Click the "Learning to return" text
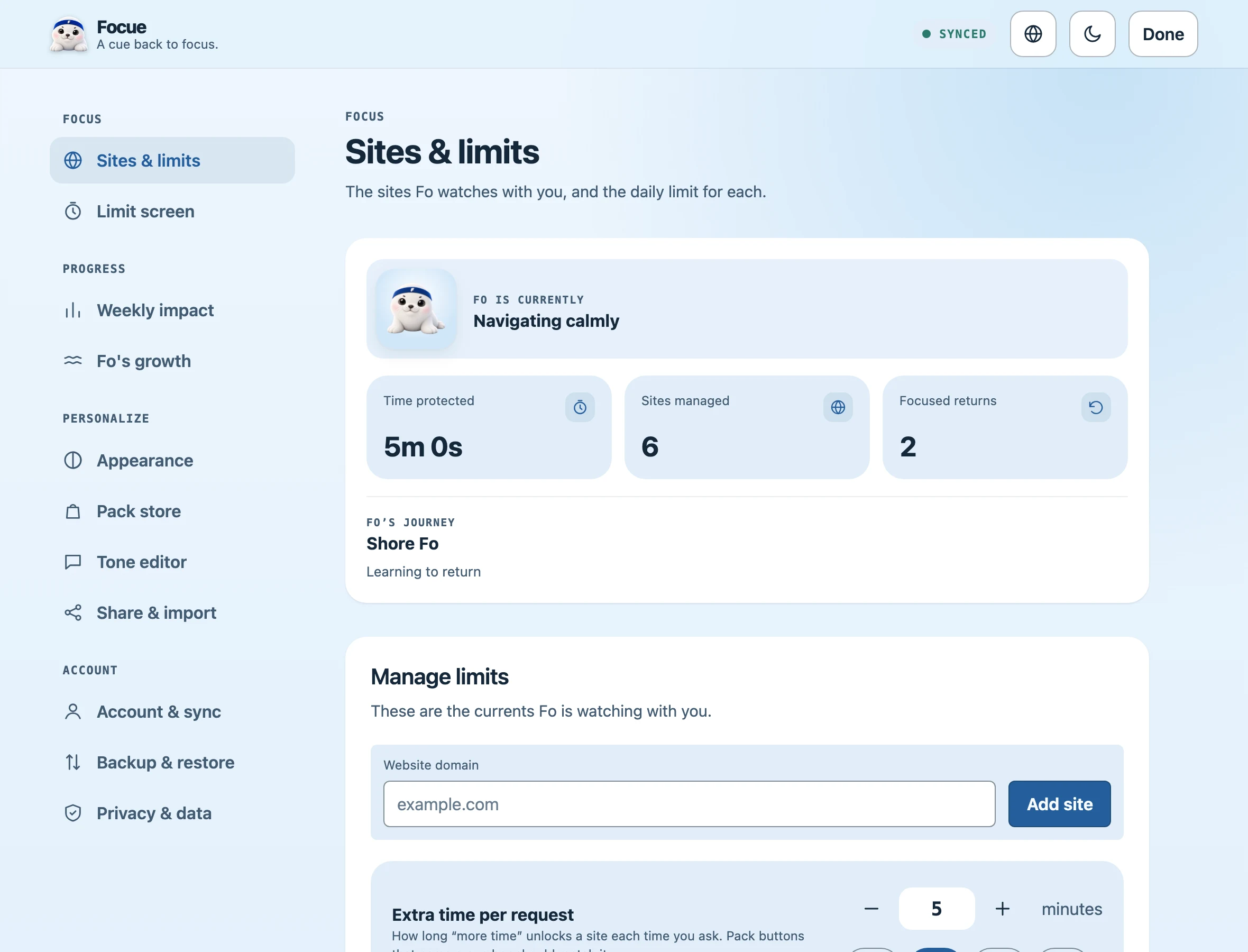This screenshot has width=1248, height=952. pos(423,572)
